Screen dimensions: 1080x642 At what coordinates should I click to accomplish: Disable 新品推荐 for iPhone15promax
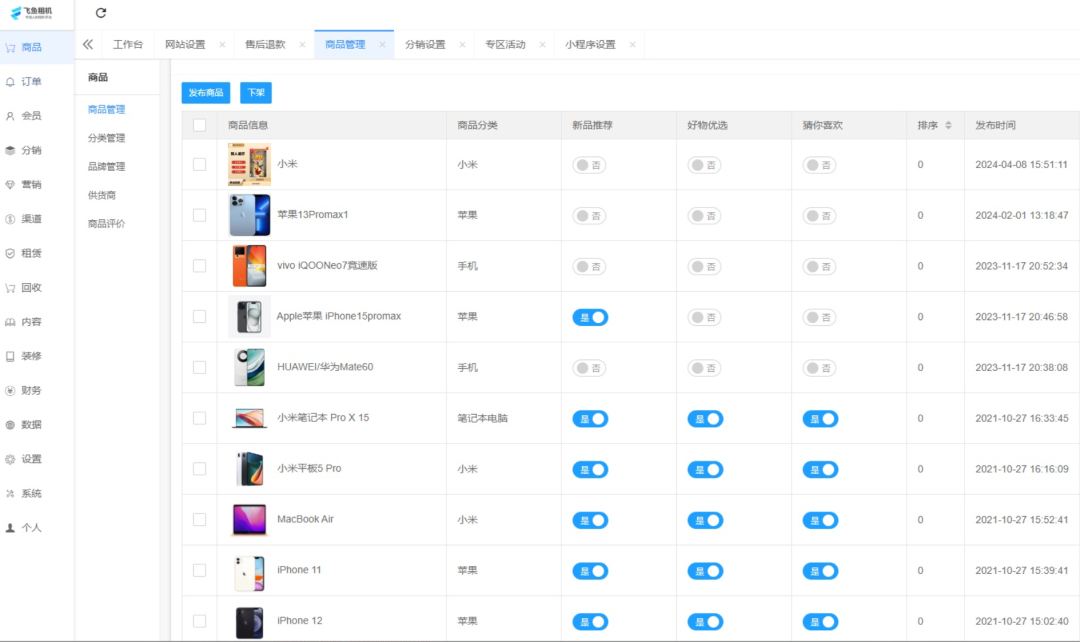590,318
